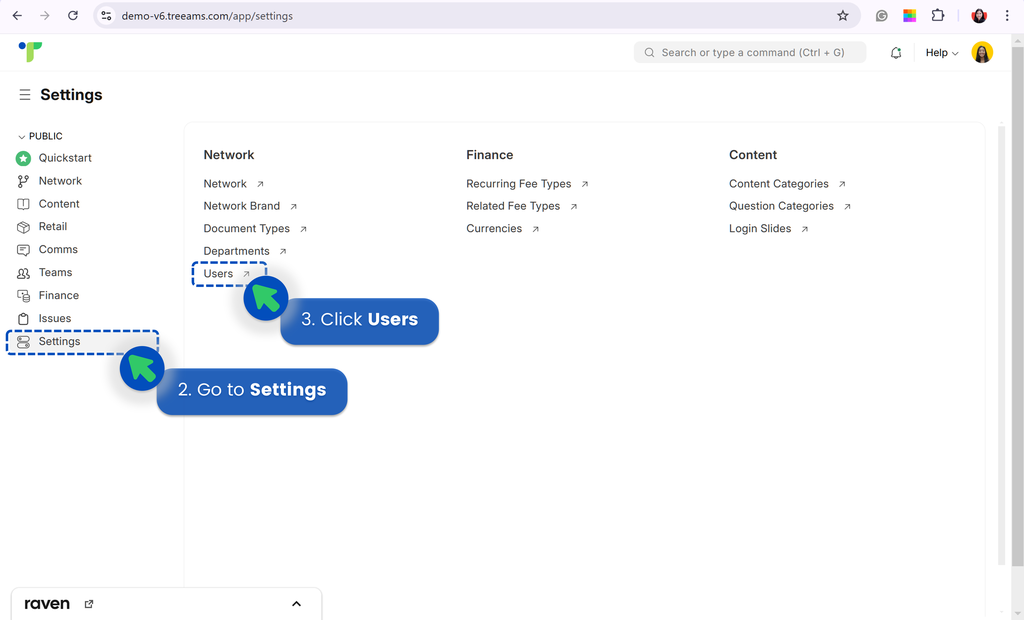Select Settings in the sidebar menu
The image size is (1024, 620).
[x=60, y=341]
